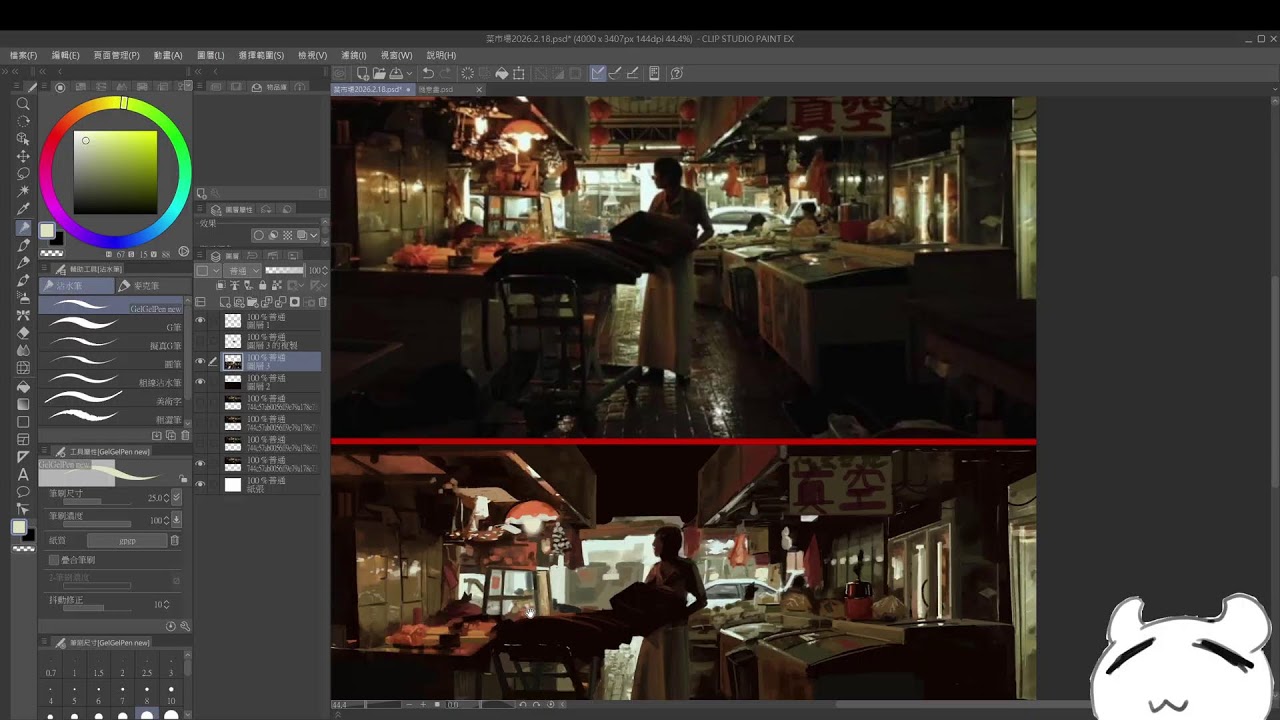1280x720 pixels.
Task: Select layer 圖層 2 thumbnail
Action: (233, 382)
